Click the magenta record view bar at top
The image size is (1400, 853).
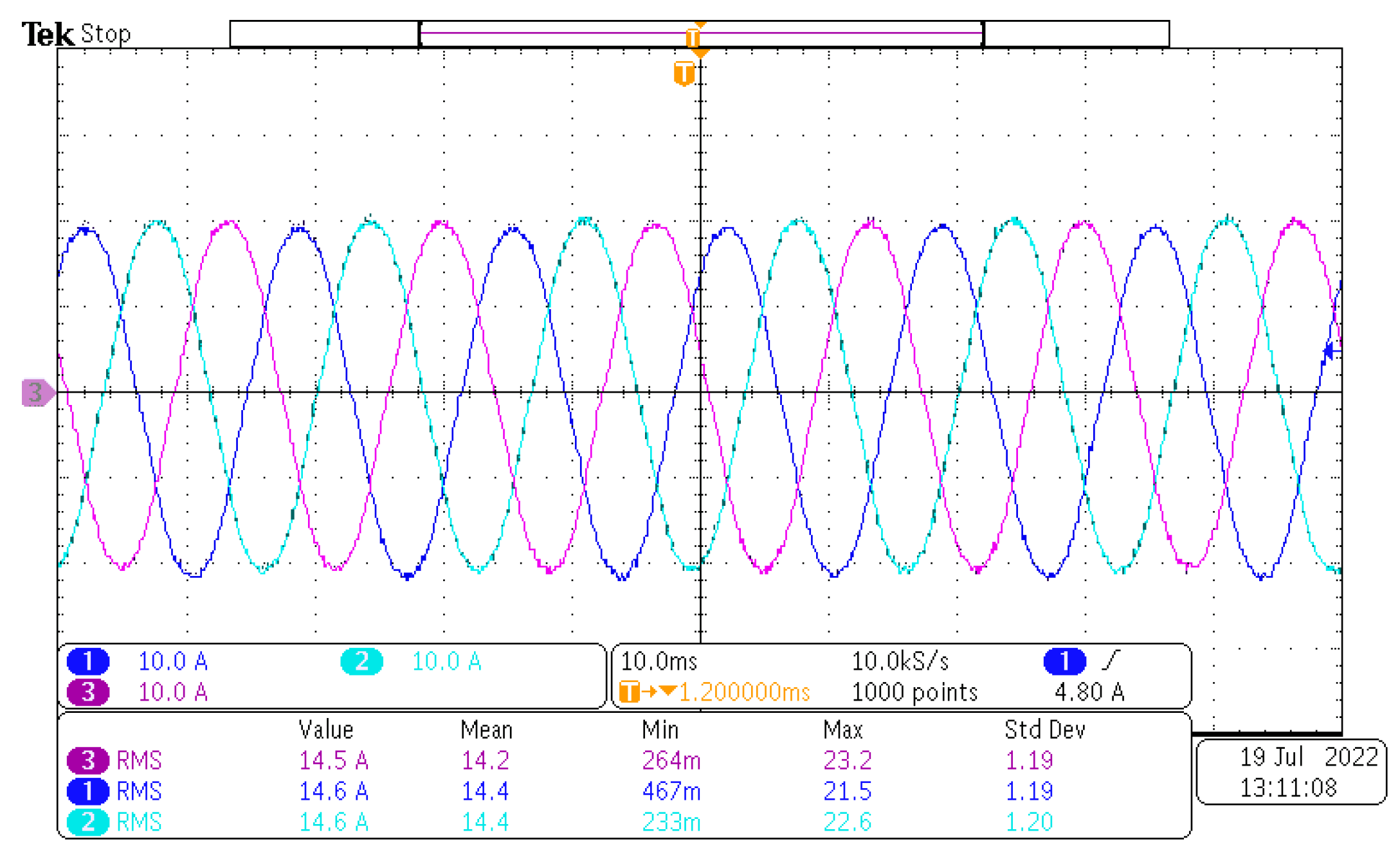pos(701,33)
